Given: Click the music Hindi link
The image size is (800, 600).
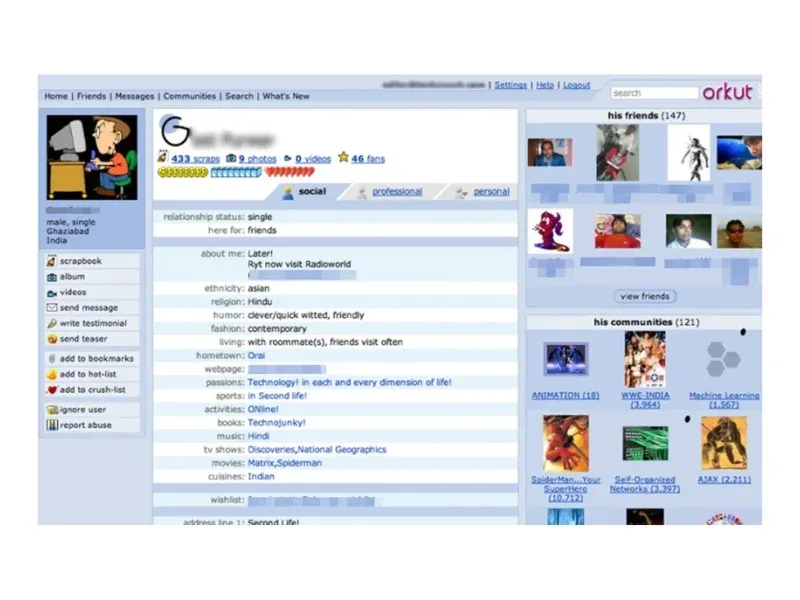Looking at the screenshot, I should tap(258, 436).
